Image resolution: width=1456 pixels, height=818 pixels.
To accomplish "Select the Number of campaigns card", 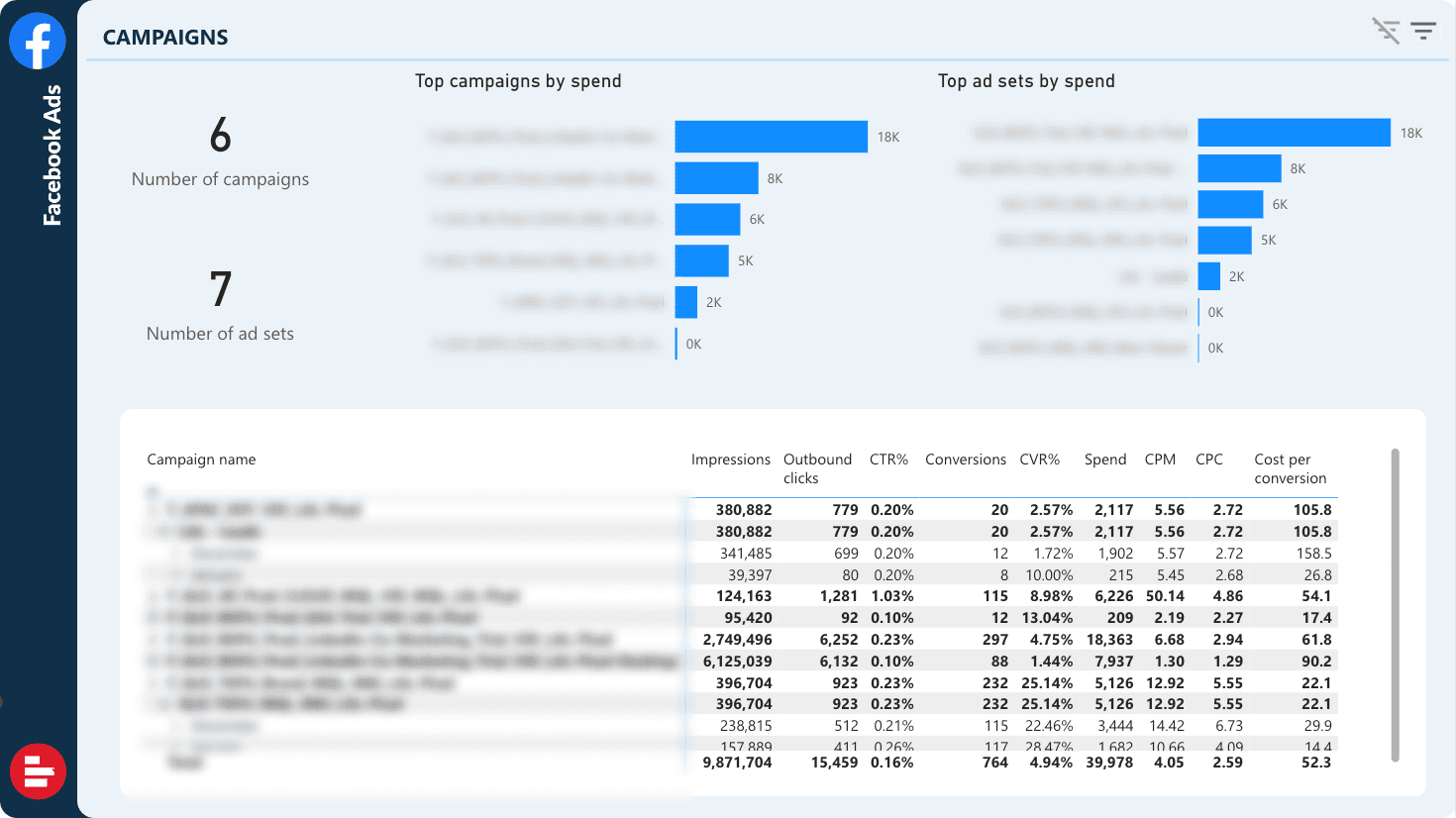I will pos(220,151).
